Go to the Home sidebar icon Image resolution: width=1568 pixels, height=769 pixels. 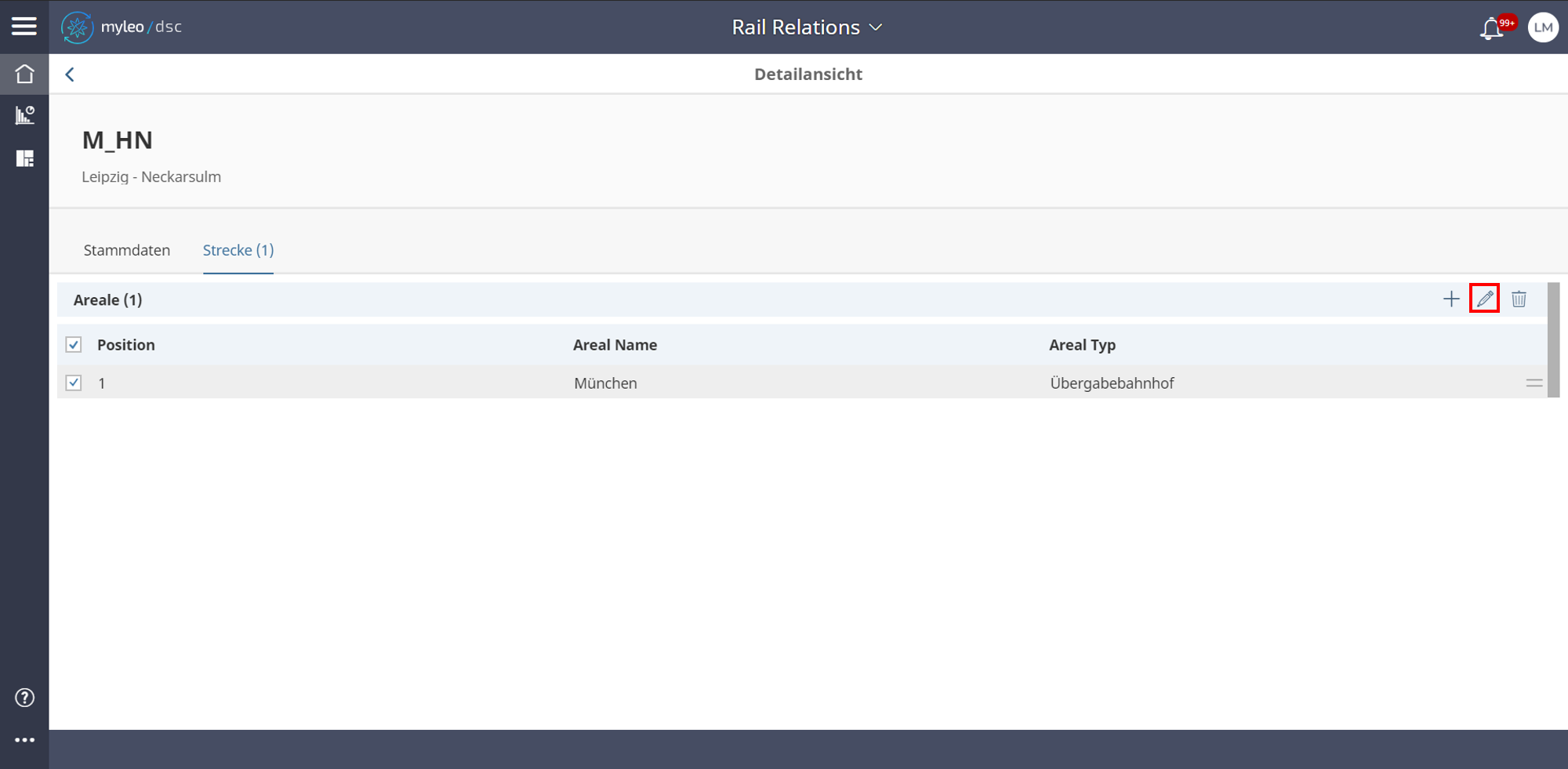point(24,74)
